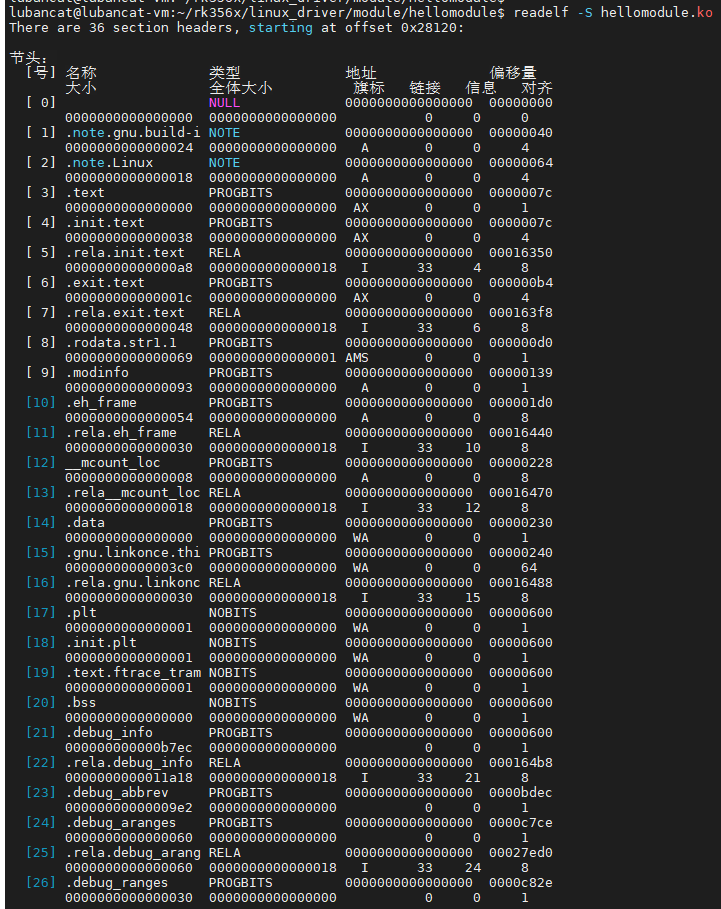This screenshot has height=909, width=721.
Task: Click the .debug_abbrev section name
Action: tap(116, 792)
